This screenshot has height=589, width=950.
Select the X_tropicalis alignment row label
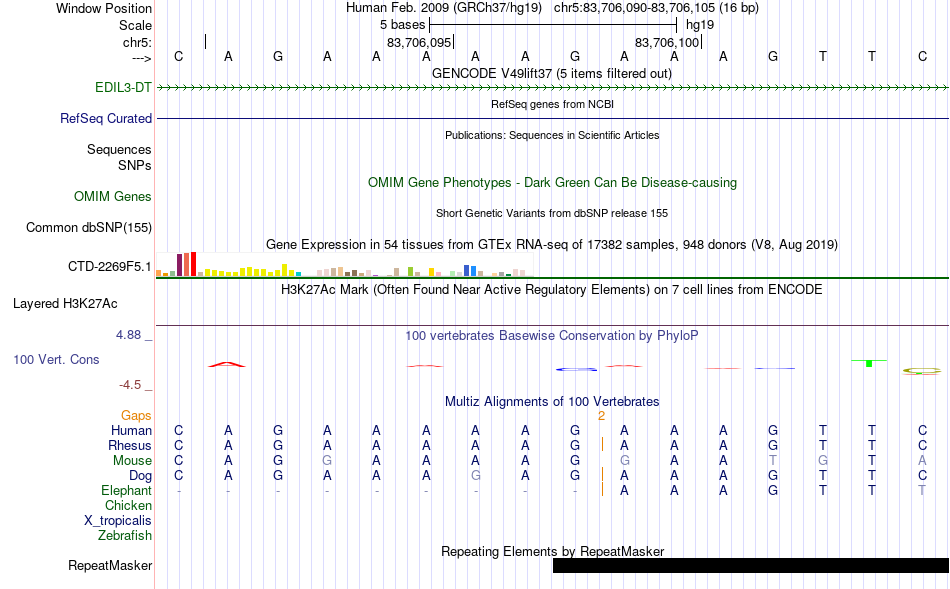click(x=118, y=521)
